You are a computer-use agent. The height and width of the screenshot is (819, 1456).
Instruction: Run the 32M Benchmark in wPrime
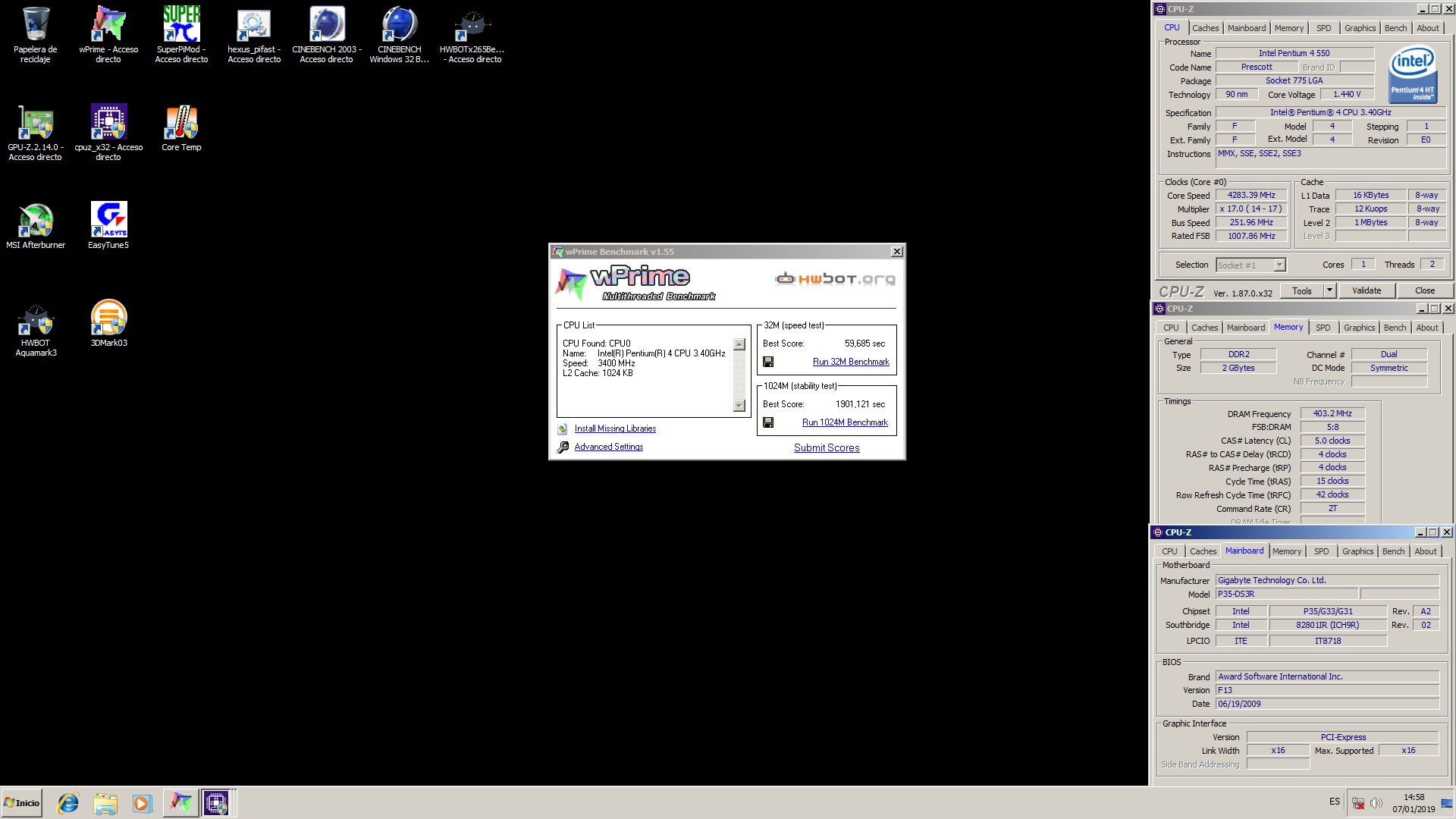pos(851,362)
